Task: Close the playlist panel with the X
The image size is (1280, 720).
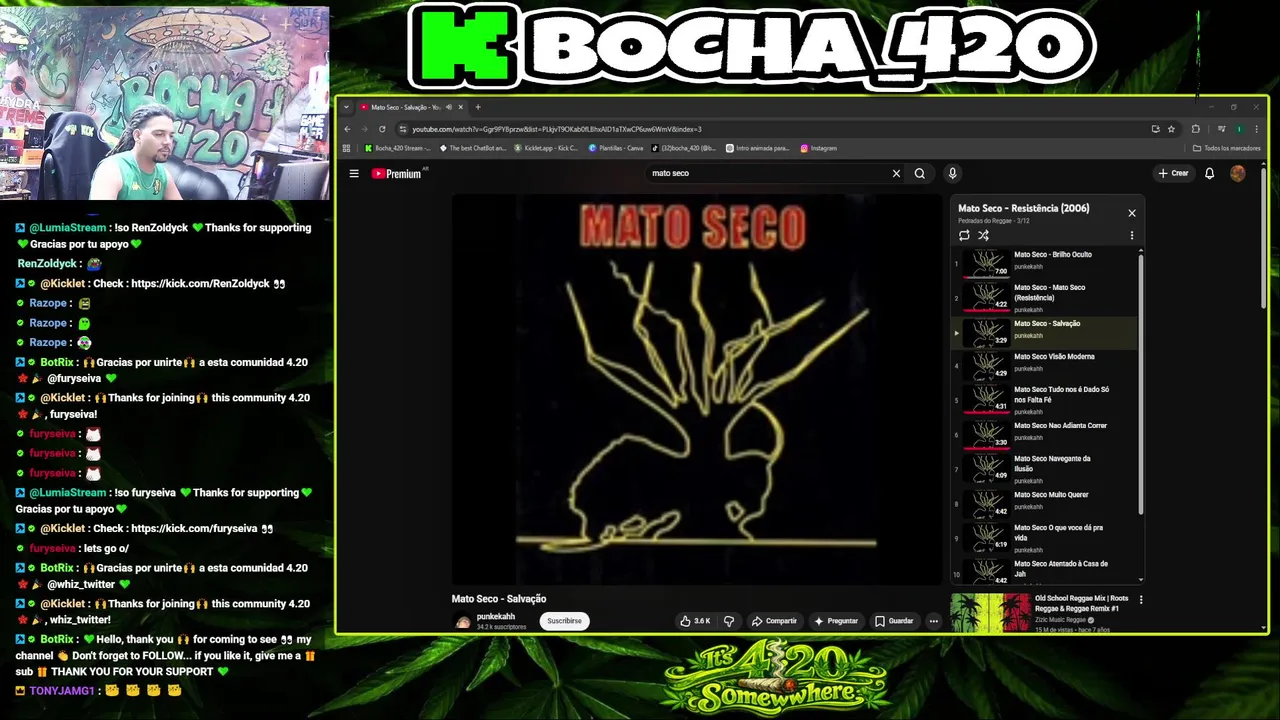Action: point(1132,213)
